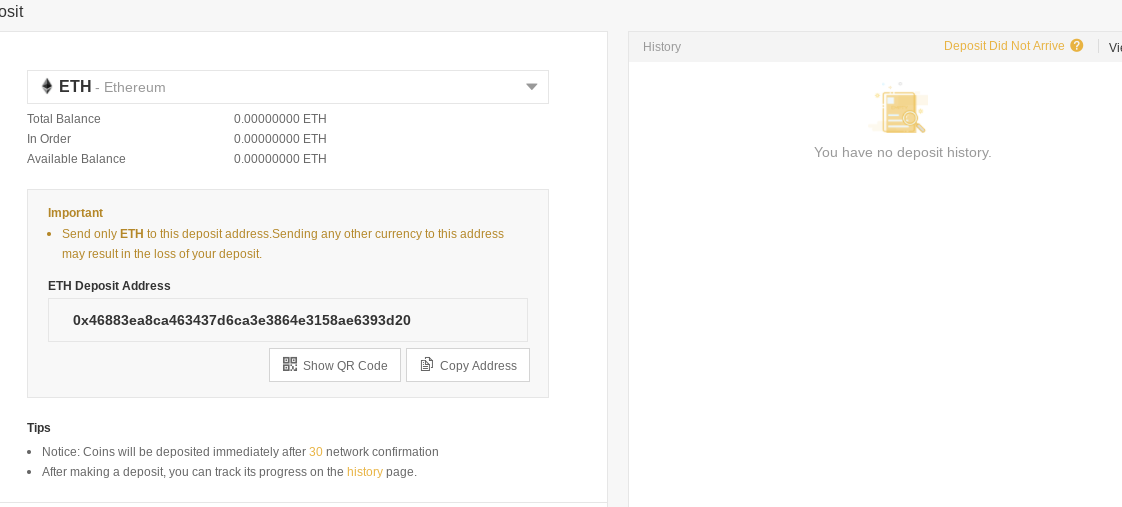Viewport: 1122px width, 507px height.
Task: Click the copy document icon
Action: click(x=427, y=365)
